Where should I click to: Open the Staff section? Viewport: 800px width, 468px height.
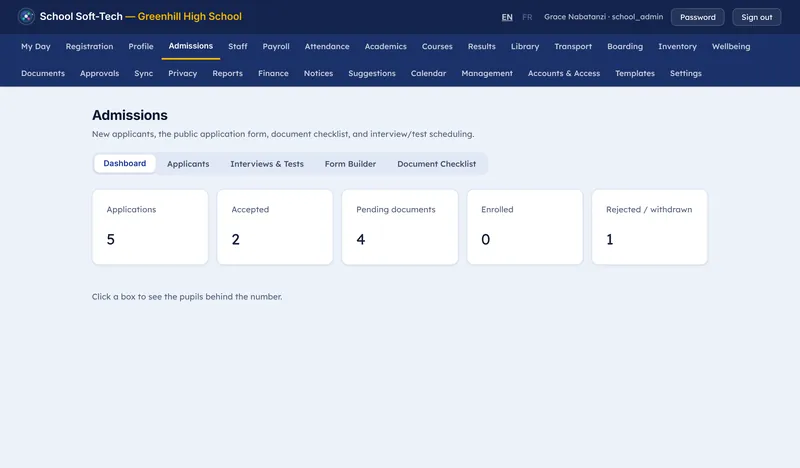[238, 46]
